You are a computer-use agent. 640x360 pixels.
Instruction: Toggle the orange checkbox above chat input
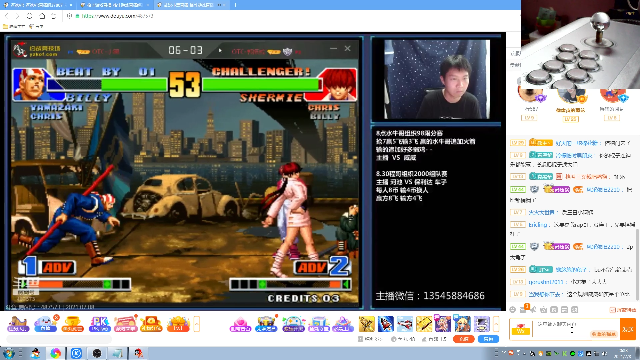[x=612, y=310]
